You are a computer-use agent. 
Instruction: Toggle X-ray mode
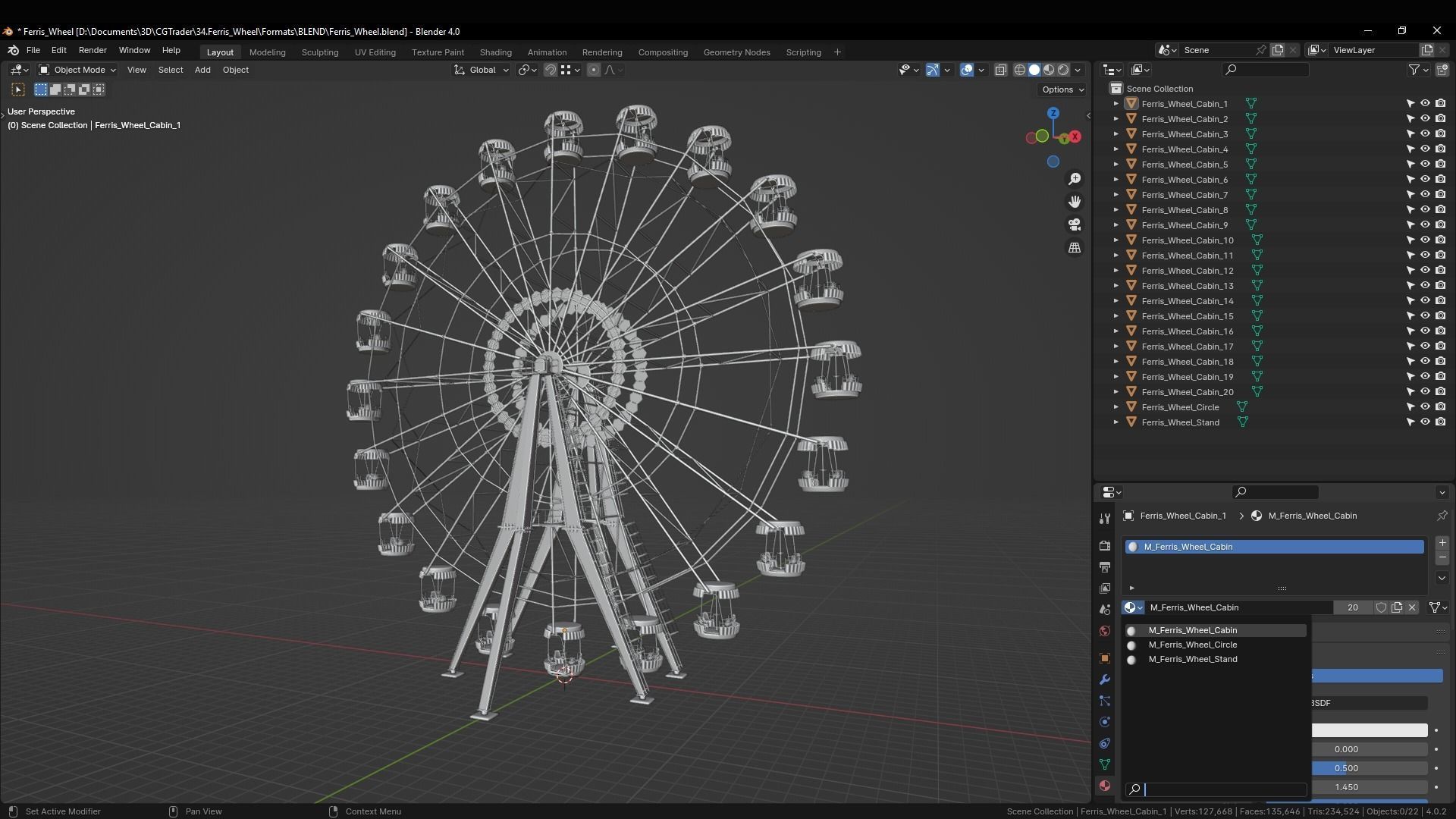tap(1000, 70)
